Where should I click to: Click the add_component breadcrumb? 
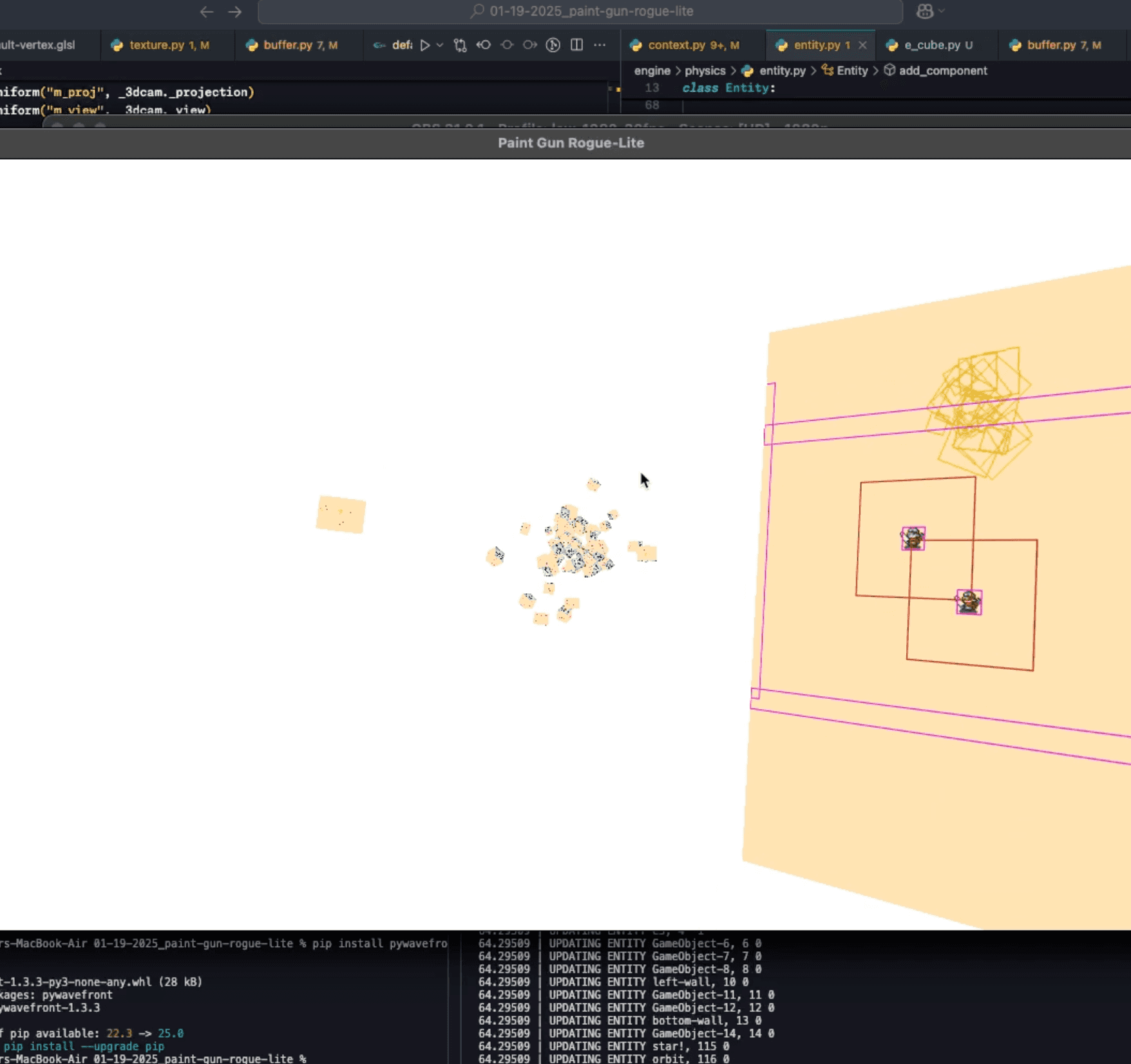(x=935, y=71)
